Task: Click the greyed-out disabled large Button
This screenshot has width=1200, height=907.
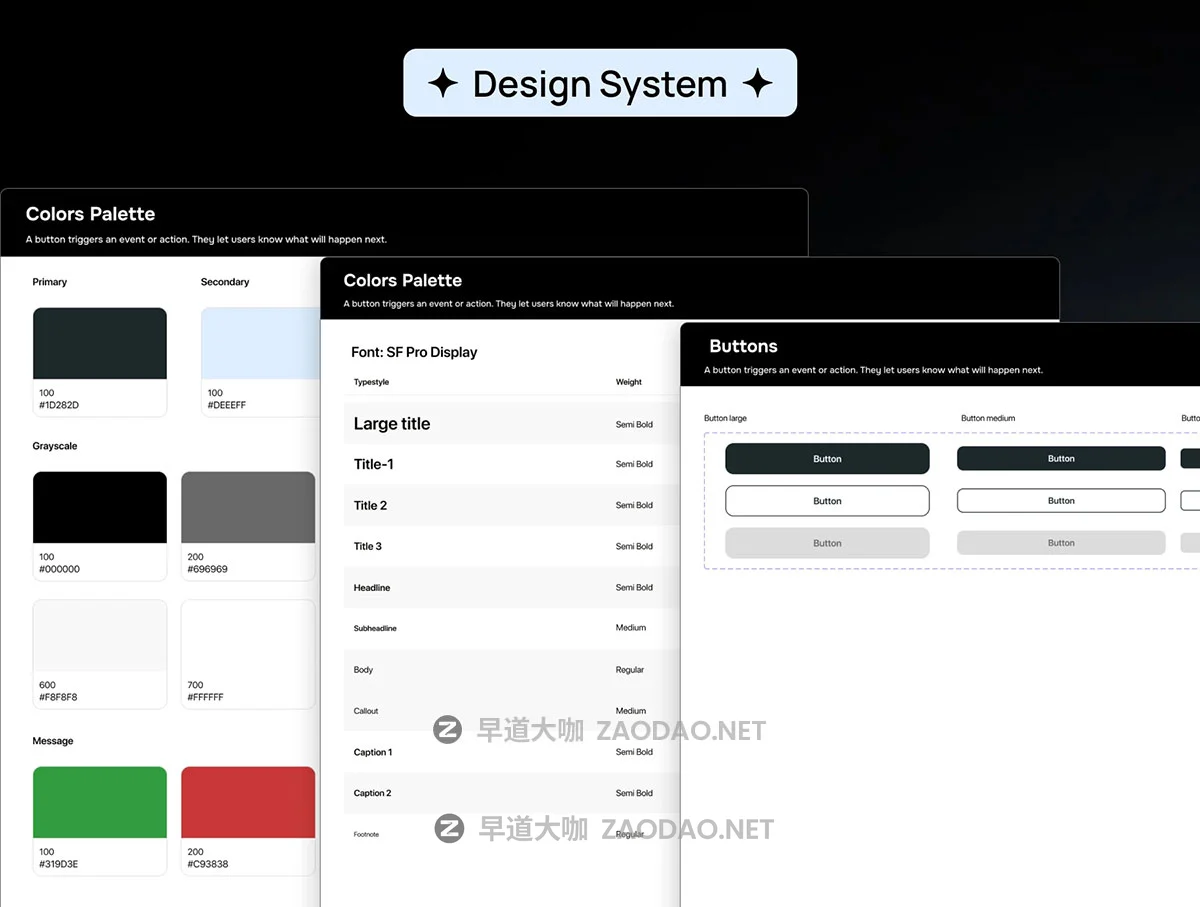Action: (827, 543)
